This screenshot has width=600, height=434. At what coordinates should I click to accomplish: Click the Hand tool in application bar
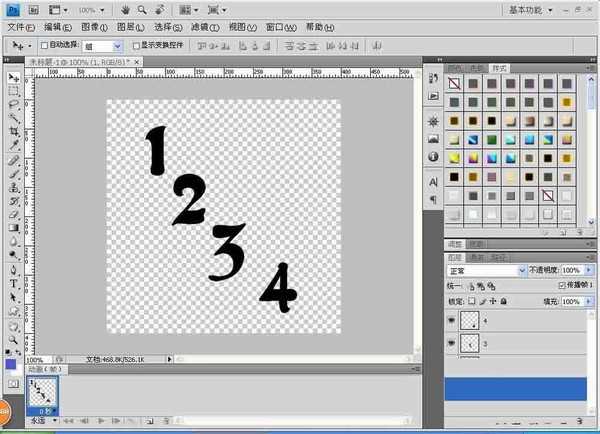coord(126,9)
